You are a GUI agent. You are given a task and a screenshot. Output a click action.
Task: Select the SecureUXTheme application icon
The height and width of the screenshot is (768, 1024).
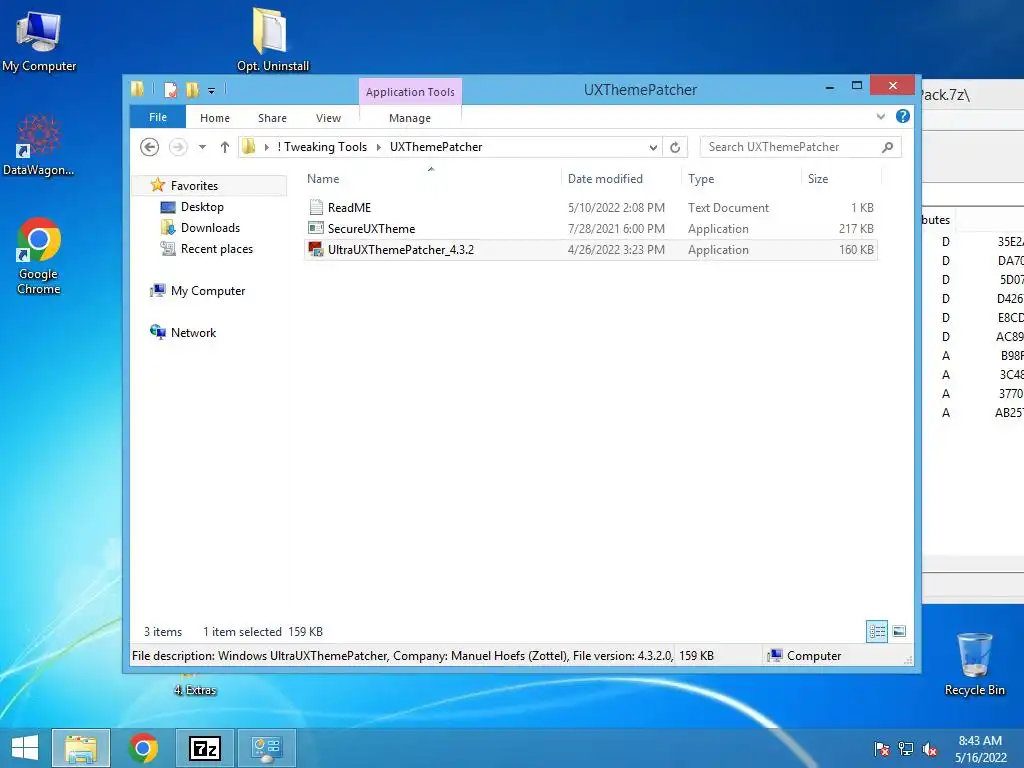click(316, 228)
